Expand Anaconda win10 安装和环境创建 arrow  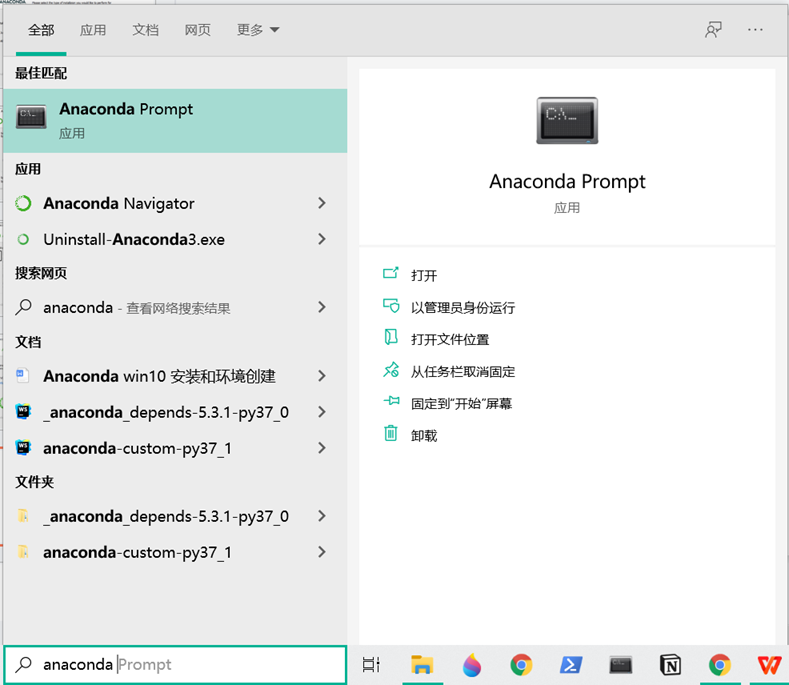(322, 376)
